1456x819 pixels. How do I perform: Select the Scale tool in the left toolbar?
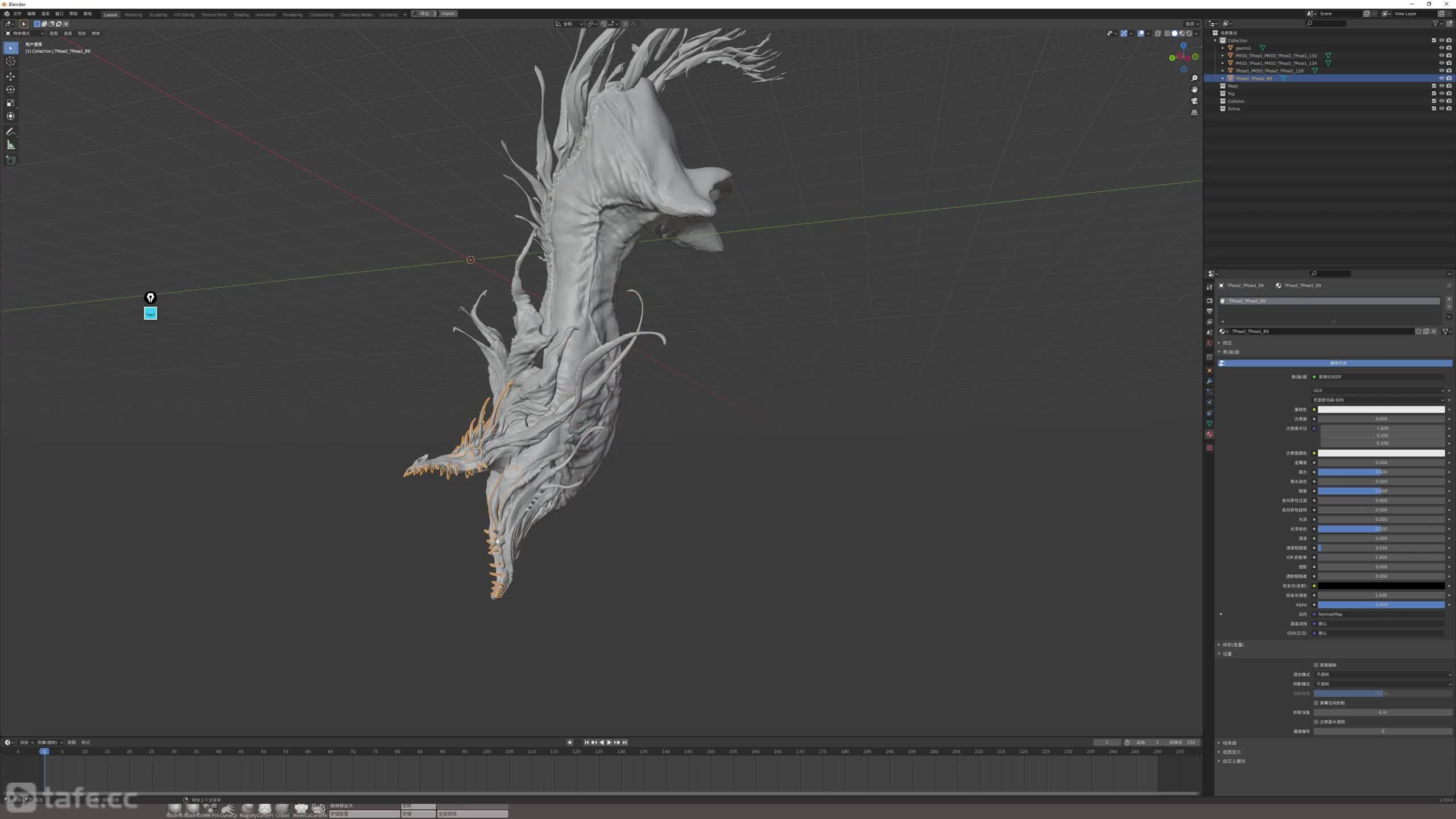pyautogui.click(x=10, y=103)
